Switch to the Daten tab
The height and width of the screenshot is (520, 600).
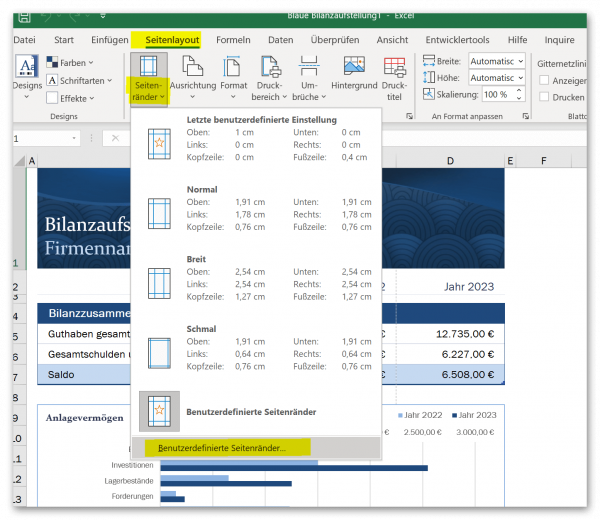coord(280,40)
